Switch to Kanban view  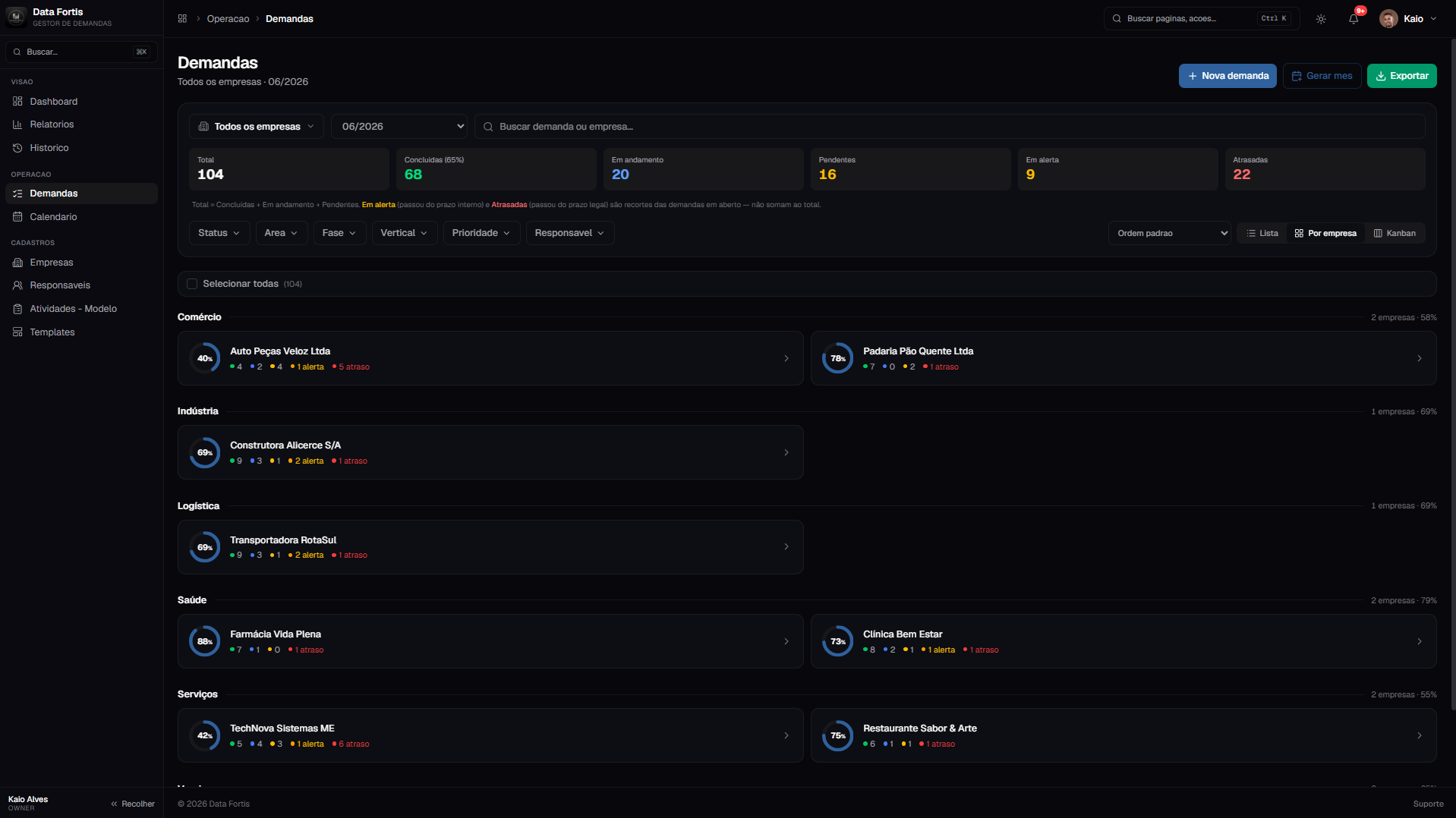[x=1395, y=233]
